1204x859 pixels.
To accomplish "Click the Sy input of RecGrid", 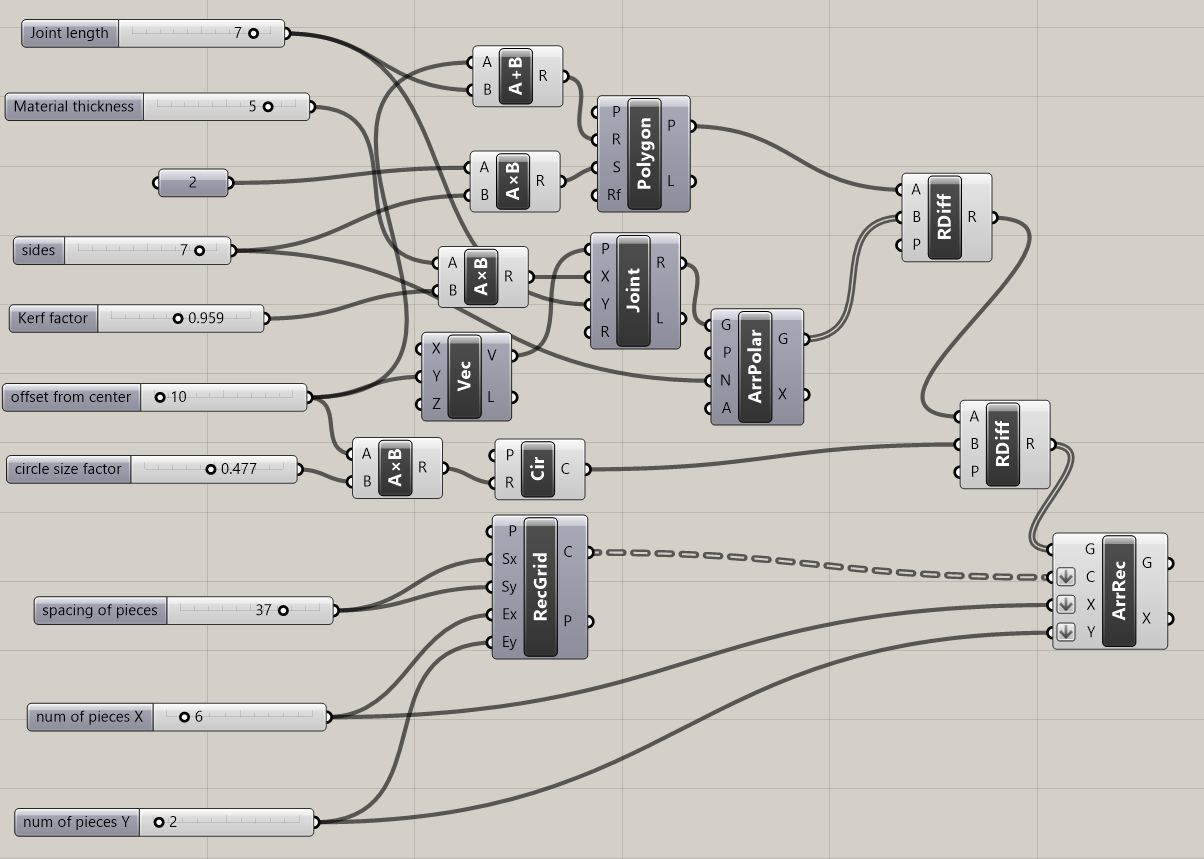I will (x=510, y=587).
